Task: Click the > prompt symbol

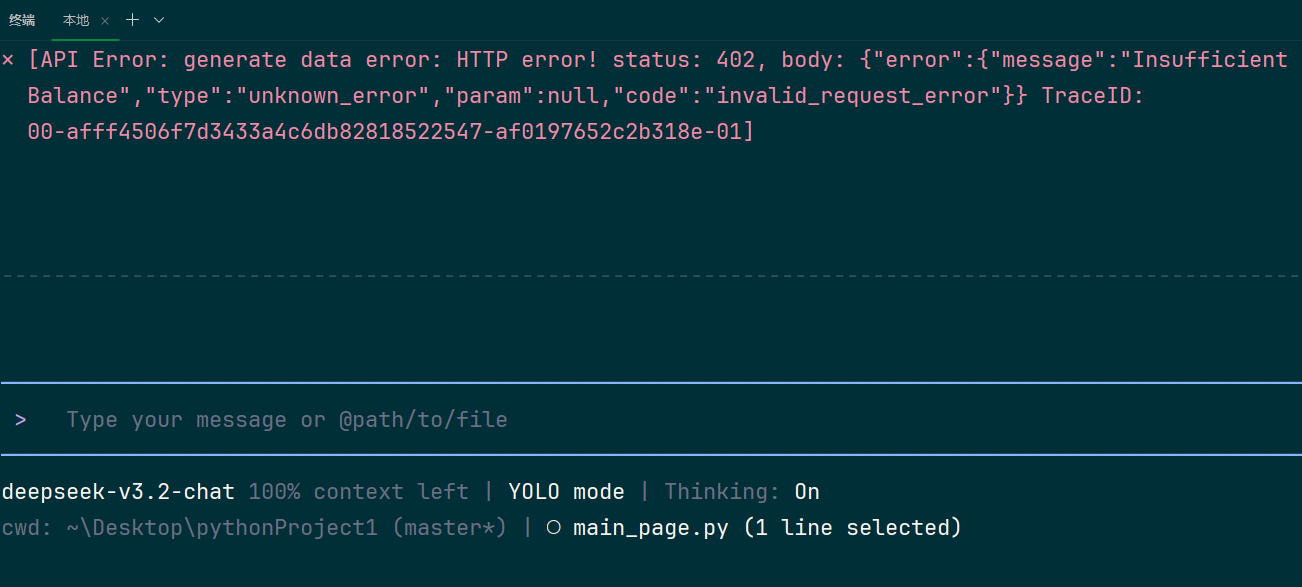Action: tap(21, 420)
